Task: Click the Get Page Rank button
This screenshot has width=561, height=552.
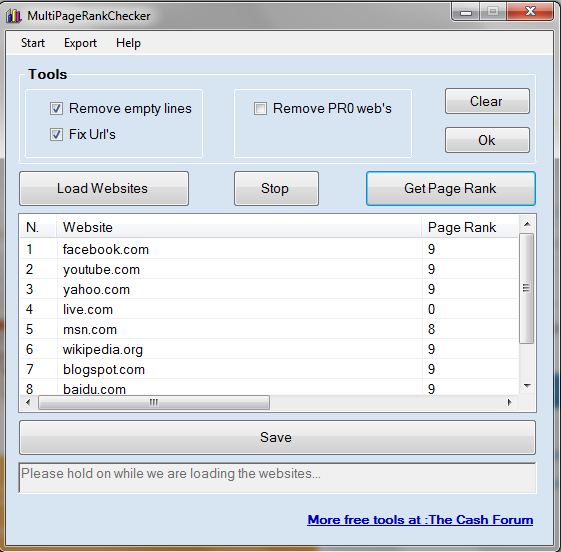Action: (x=451, y=189)
